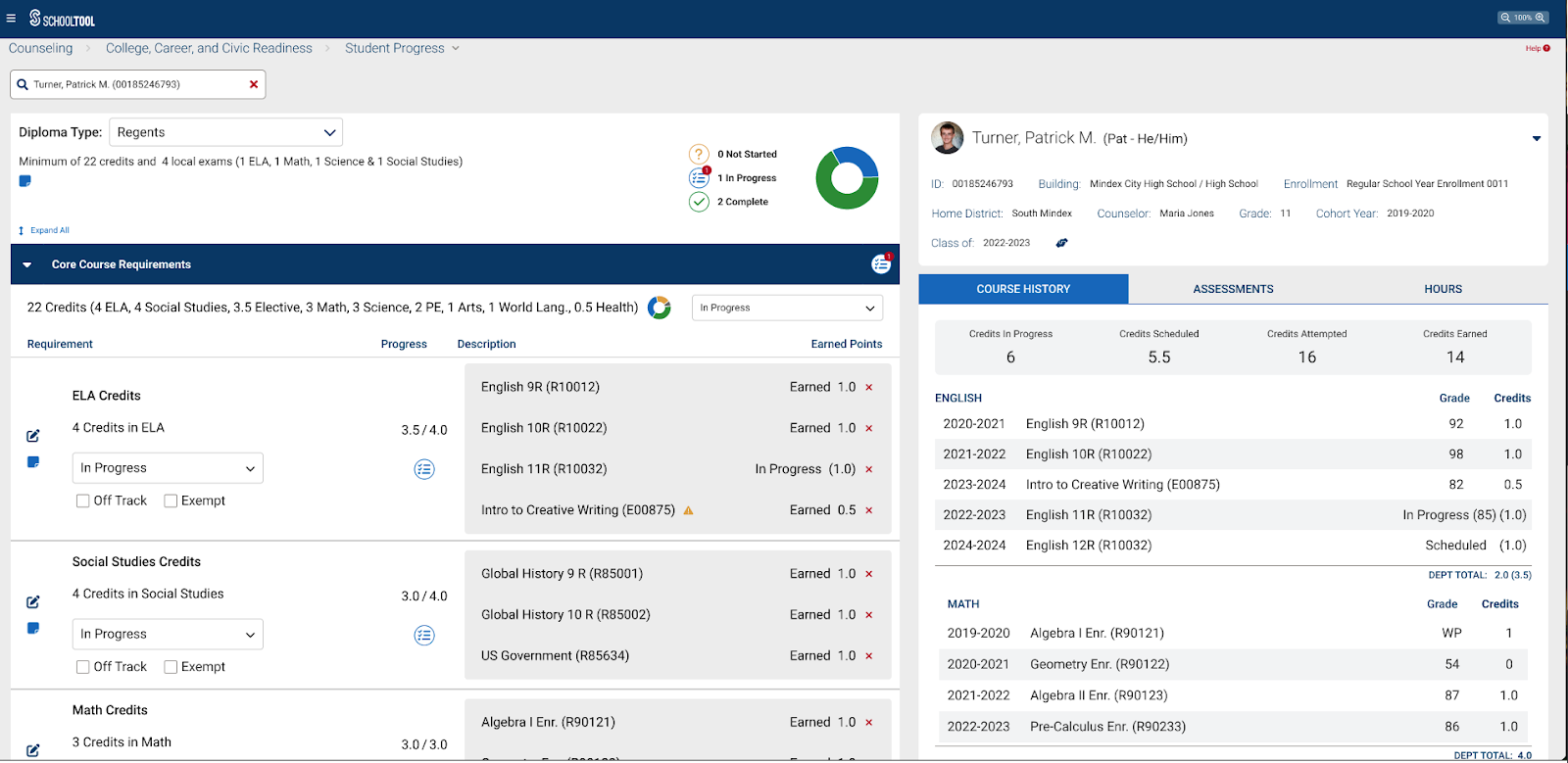Viewport: 1568px width, 763px height.
Task: Switch to the Hours tab
Action: 1443,289
